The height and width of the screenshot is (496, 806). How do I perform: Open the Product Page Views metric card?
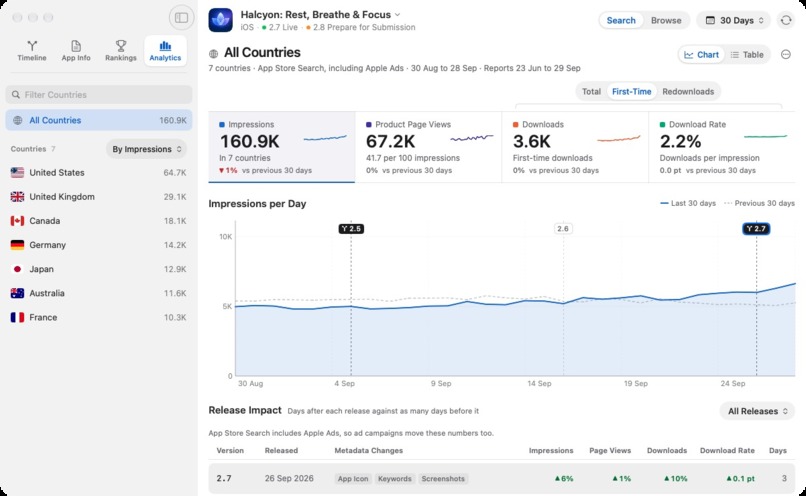428,147
